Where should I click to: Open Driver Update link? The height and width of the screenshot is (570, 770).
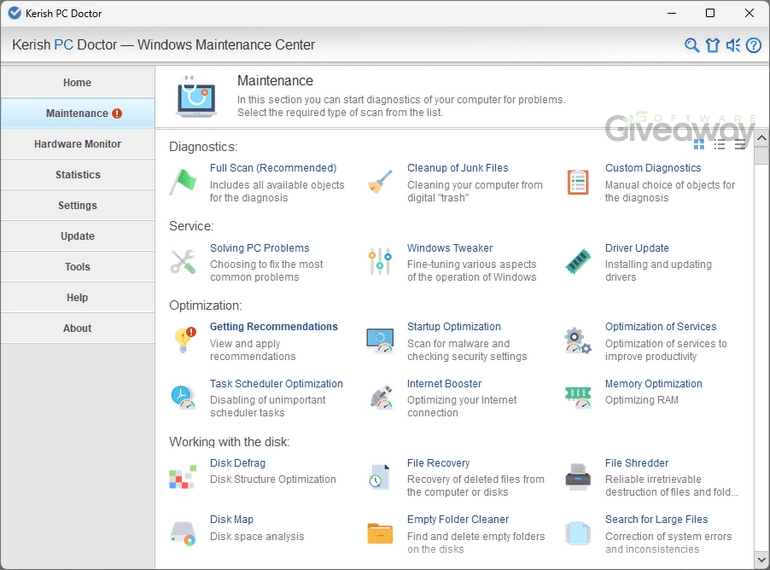coord(636,248)
